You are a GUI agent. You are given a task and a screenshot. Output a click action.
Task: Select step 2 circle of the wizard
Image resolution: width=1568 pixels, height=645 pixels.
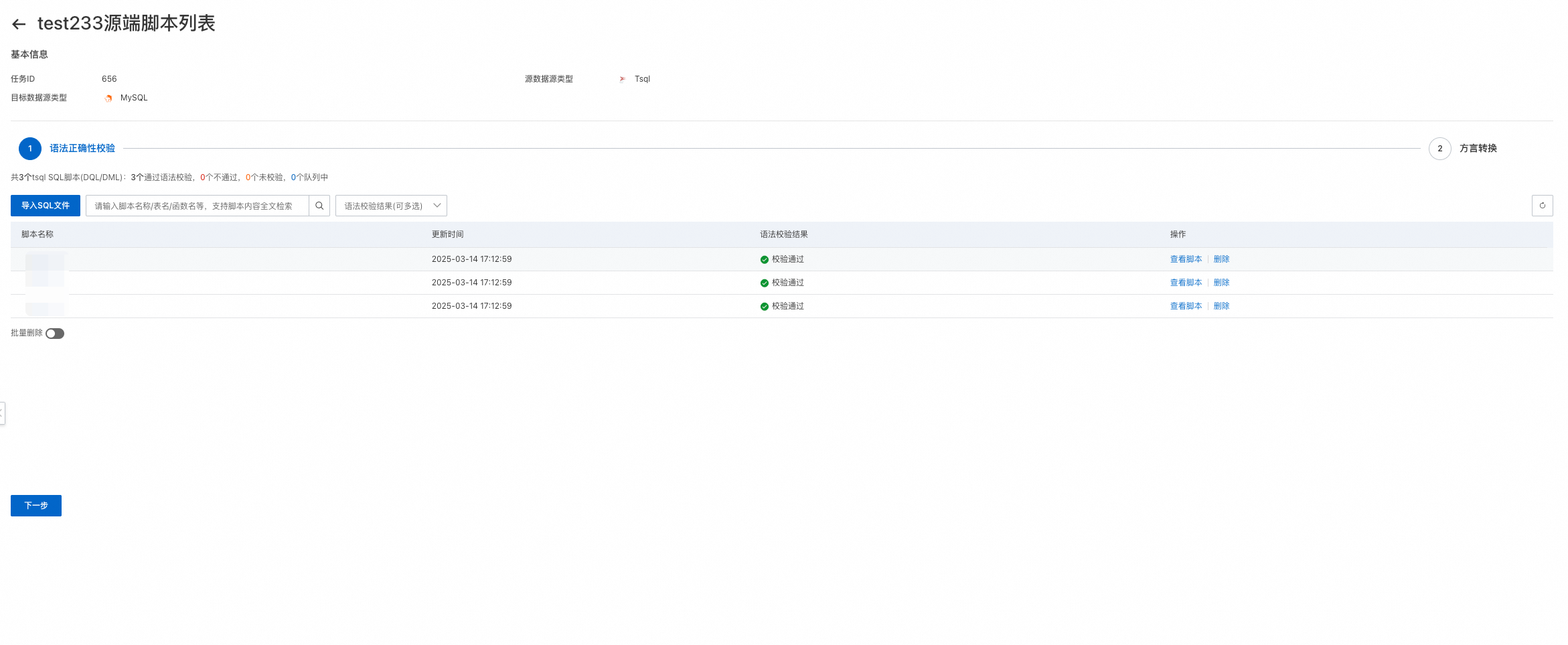(x=1440, y=149)
